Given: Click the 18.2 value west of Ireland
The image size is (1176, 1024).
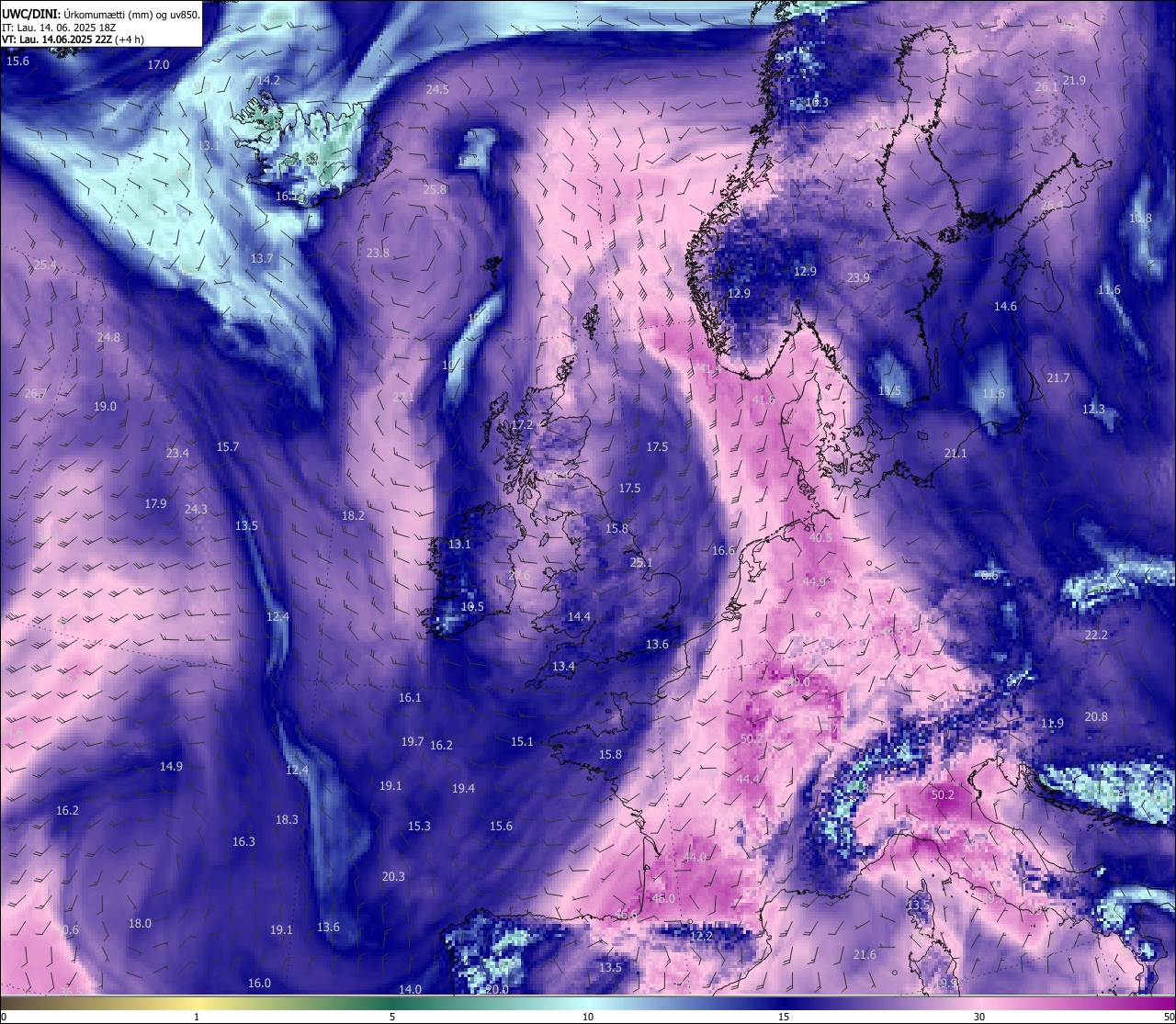Looking at the screenshot, I should coord(353,516).
